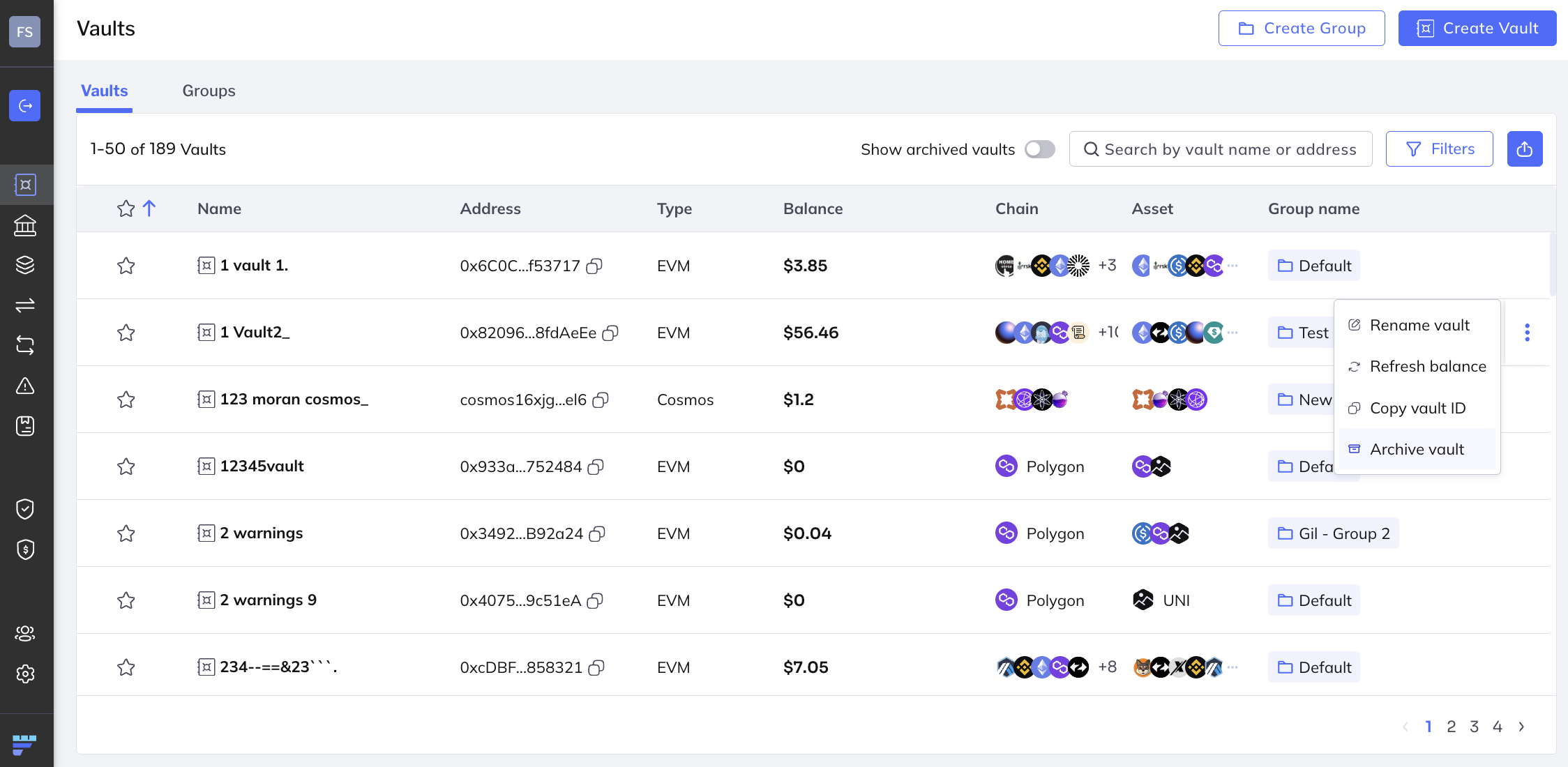Open the Default group tag for 2 warnings 9
This screenshot has width=1568, height=767.
pos(1314,600)
